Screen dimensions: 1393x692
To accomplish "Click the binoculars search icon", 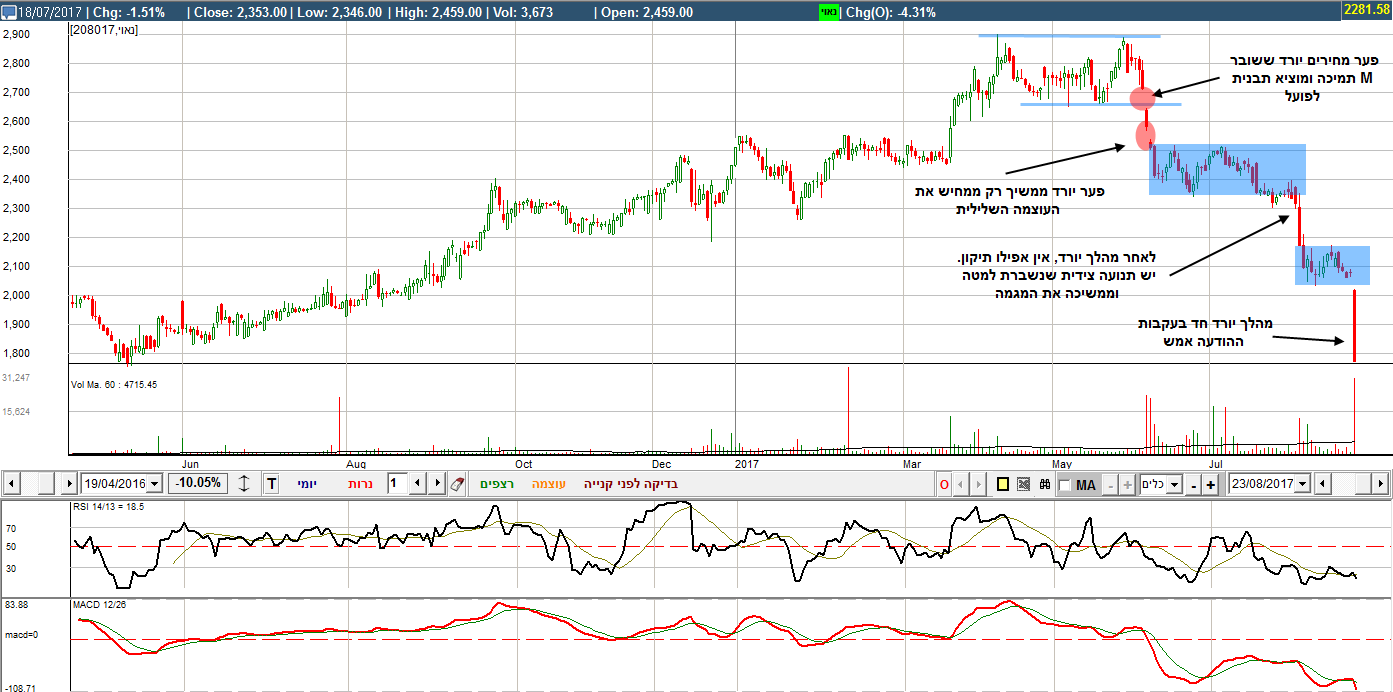I will 1044,484.
